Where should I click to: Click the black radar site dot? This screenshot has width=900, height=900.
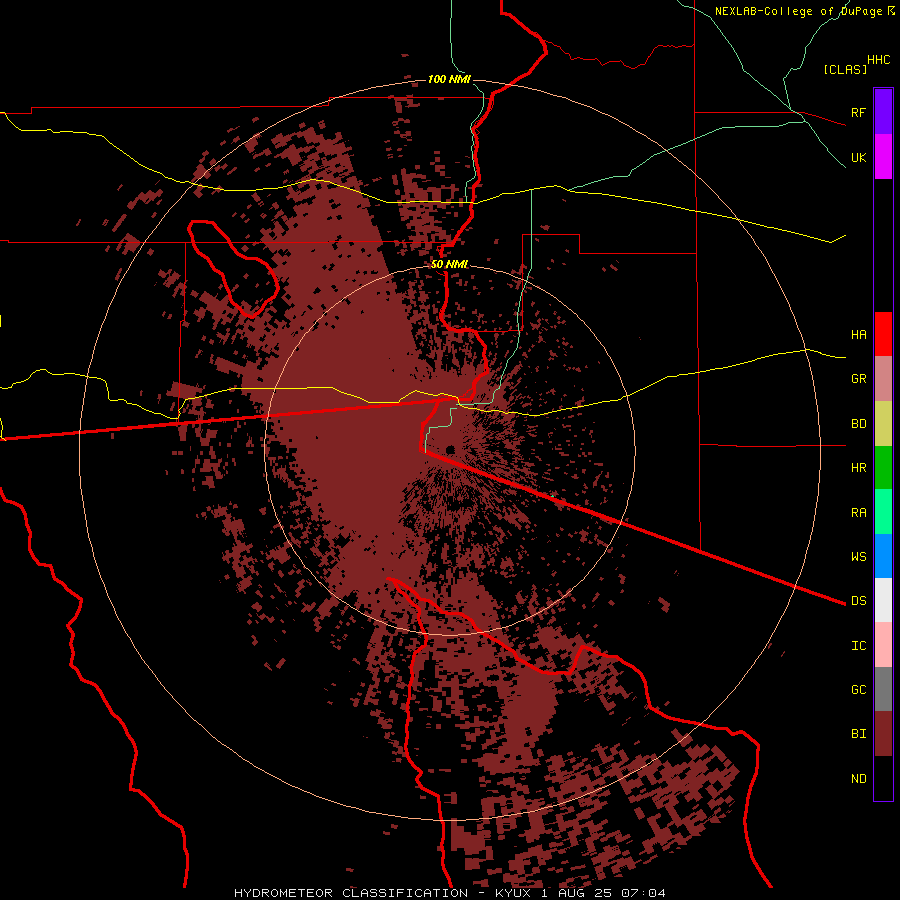(x=450, y=449)
